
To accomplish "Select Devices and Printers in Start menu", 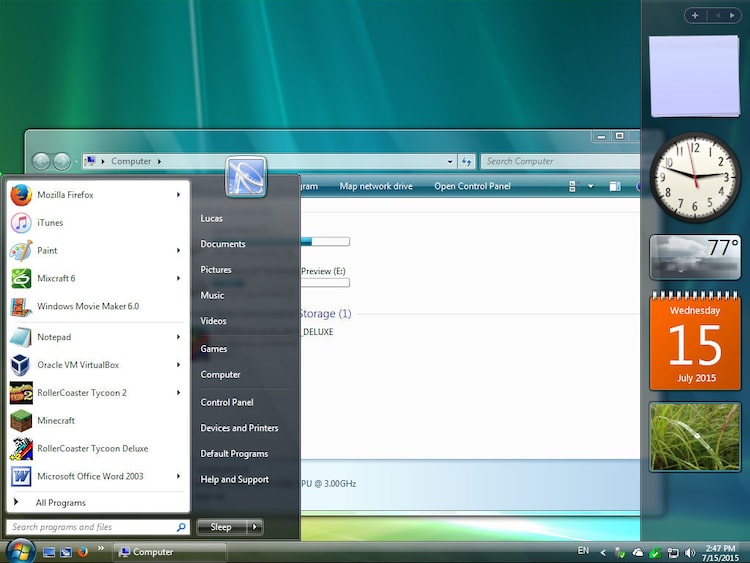I will 239,428.
